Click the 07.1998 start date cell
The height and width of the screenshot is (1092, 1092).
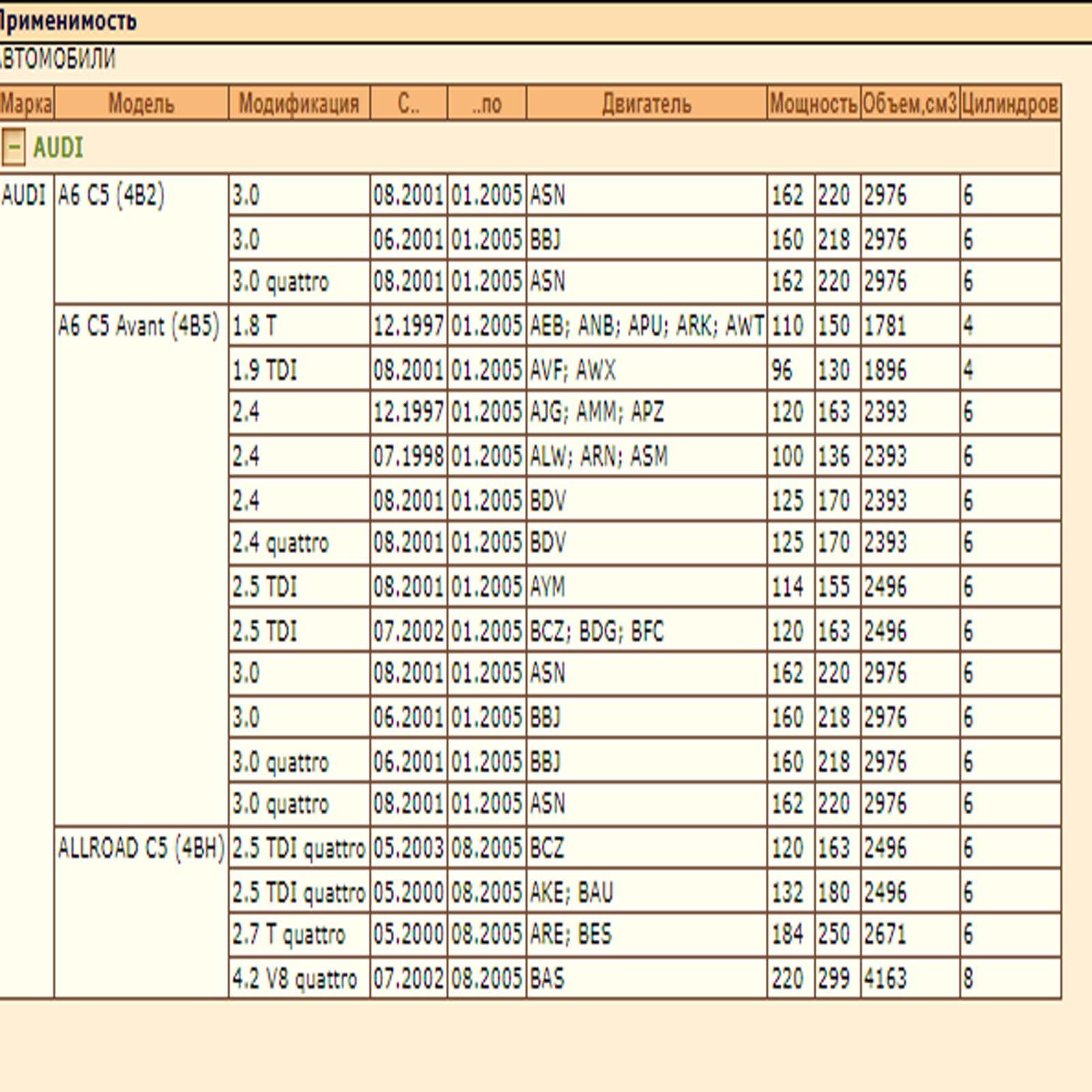[x=408, y=456]
